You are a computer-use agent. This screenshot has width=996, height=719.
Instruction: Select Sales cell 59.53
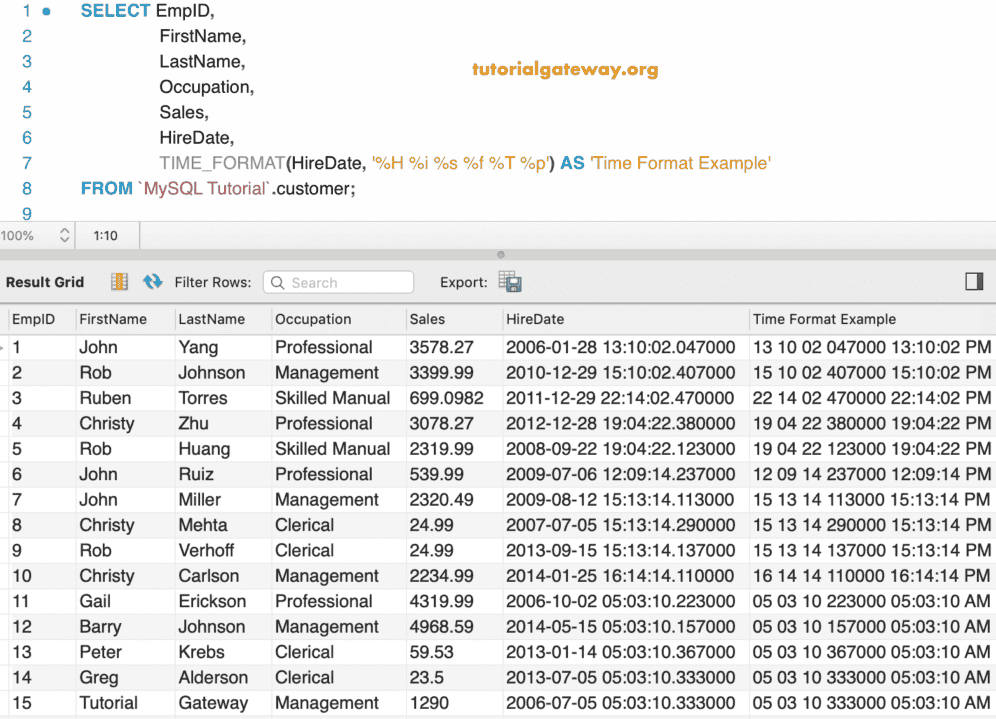pyautogui.click(x=431, y=652)
